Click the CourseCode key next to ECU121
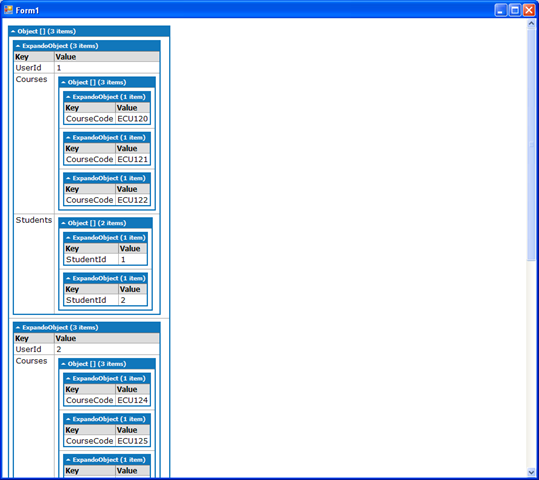Image resolution: width=539 pixels, height=480 pixels. point(90,159)
